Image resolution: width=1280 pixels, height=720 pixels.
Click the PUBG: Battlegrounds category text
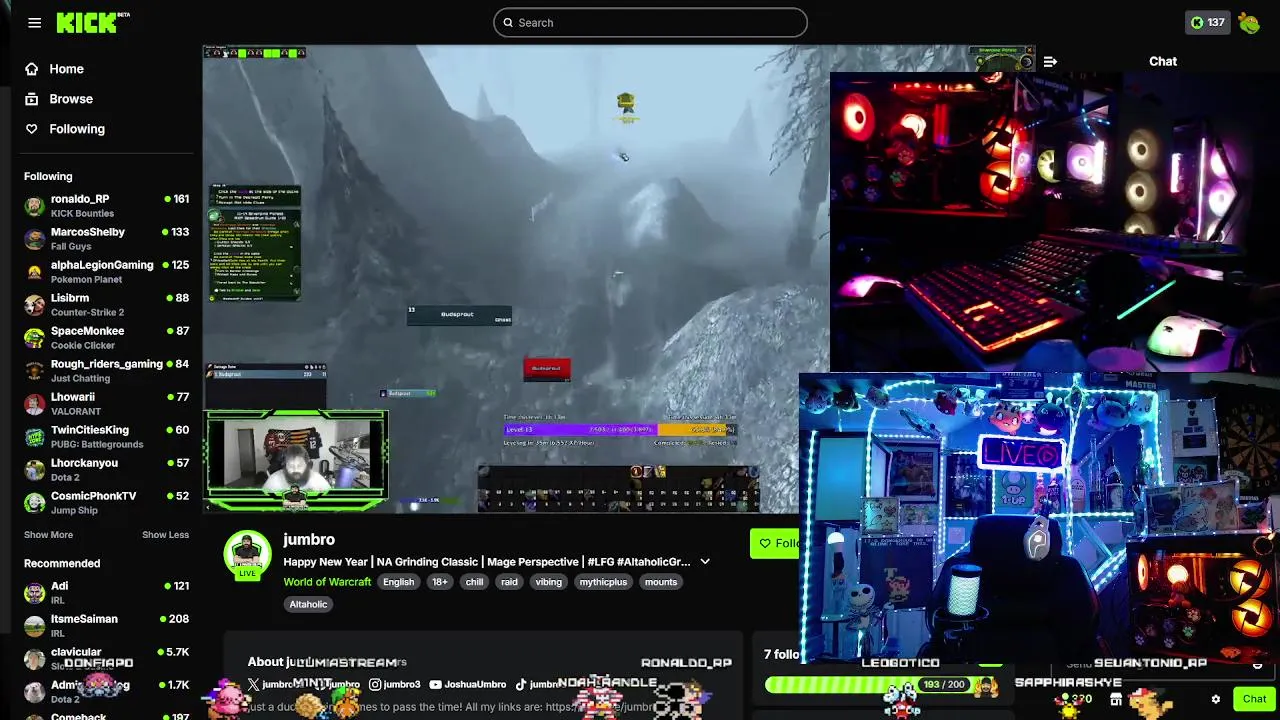pyautogui.click(x=97, y=445)
